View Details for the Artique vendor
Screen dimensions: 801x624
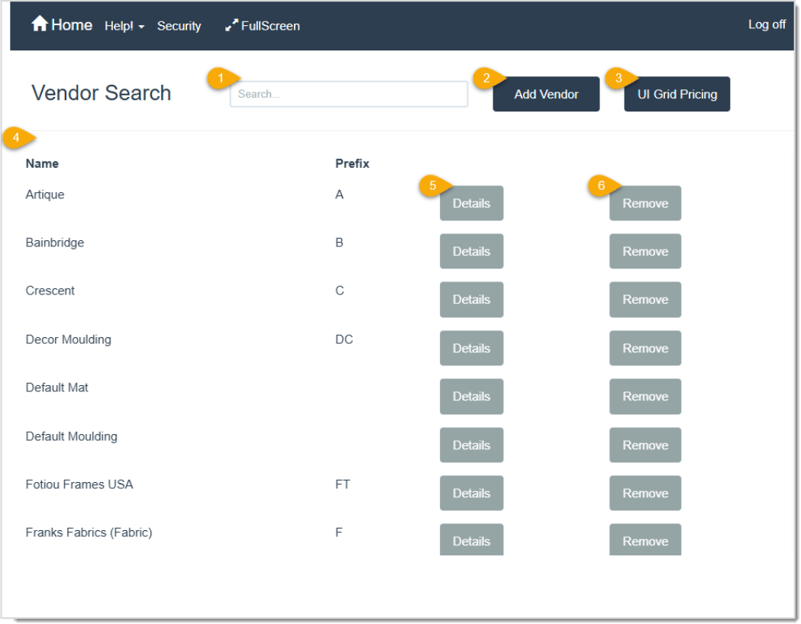pos(471,203)
